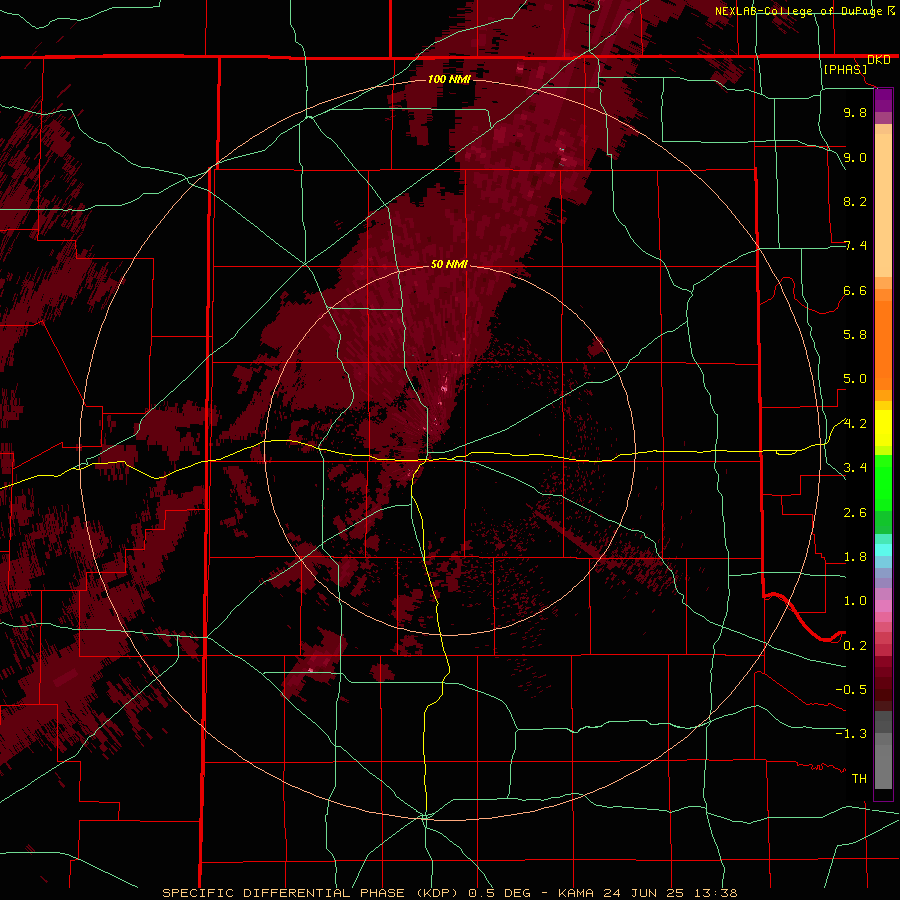The width and height of the screenshot is (900, 900).
Task: Select the -0.5 value on the scale
Action: point(851,690)
